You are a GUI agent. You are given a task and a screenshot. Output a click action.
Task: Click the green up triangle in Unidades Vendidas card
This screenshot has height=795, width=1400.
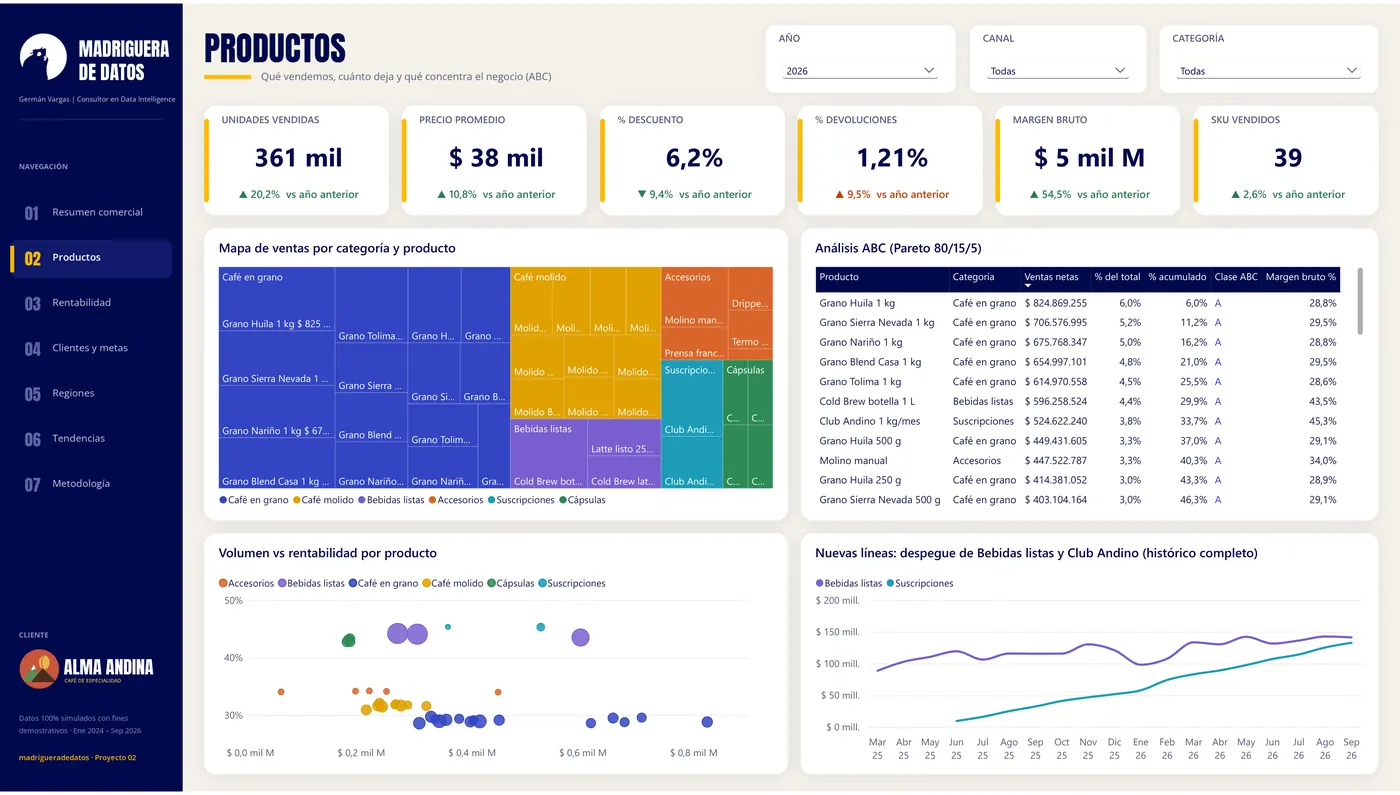[x=243, y=194]
